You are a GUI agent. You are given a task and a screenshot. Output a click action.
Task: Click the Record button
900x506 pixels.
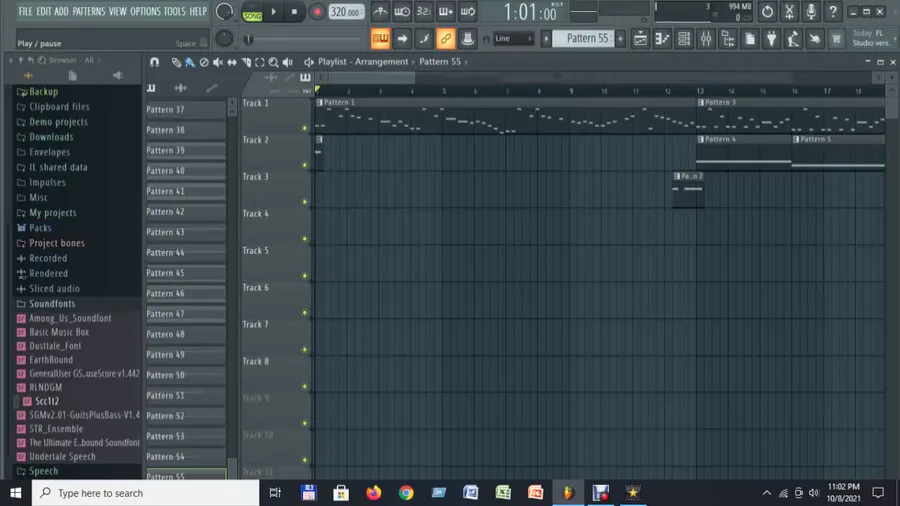(x=316, y=12)
